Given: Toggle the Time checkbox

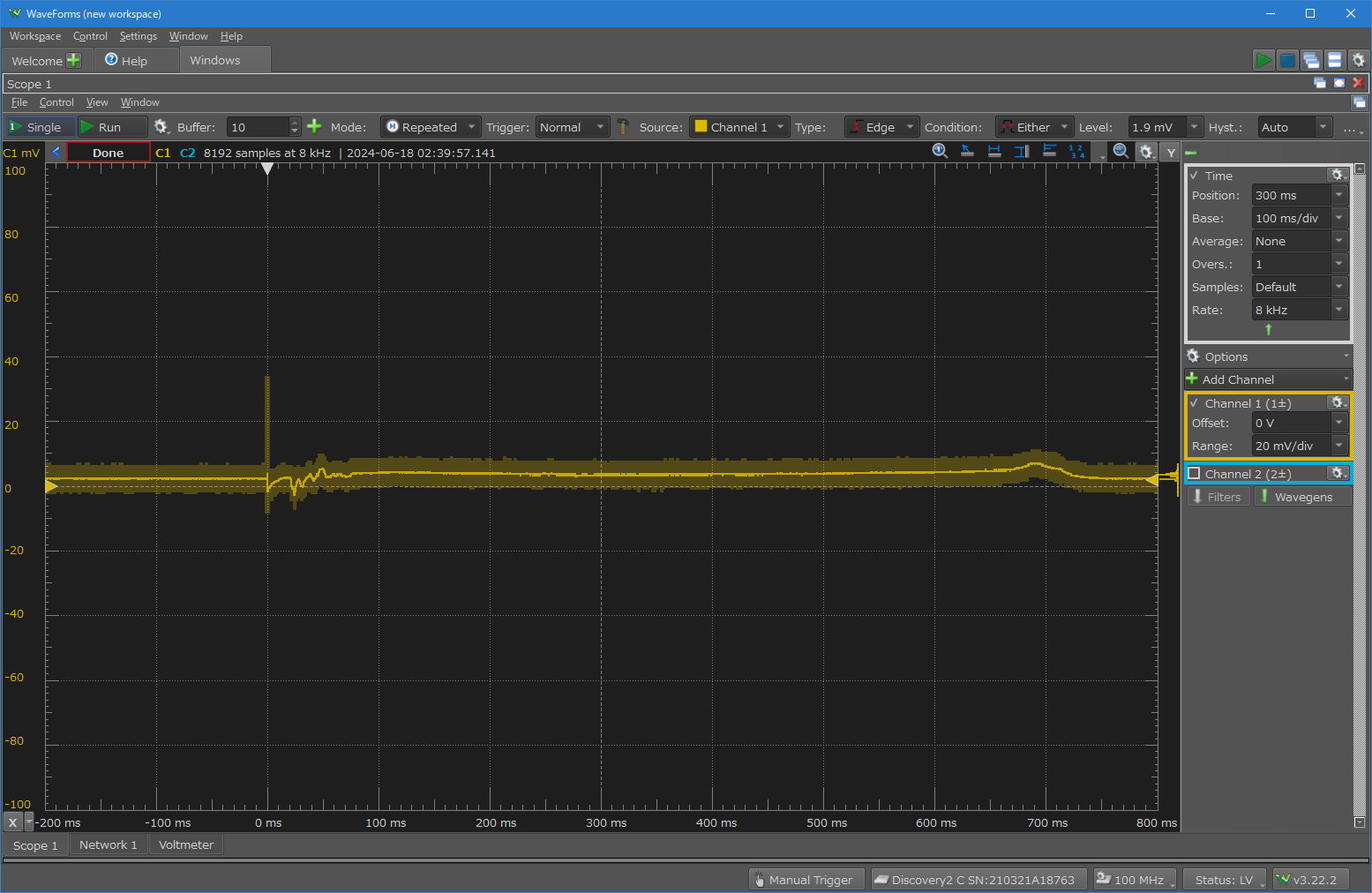Looking at the screenshot, I should click(1194, 176).
